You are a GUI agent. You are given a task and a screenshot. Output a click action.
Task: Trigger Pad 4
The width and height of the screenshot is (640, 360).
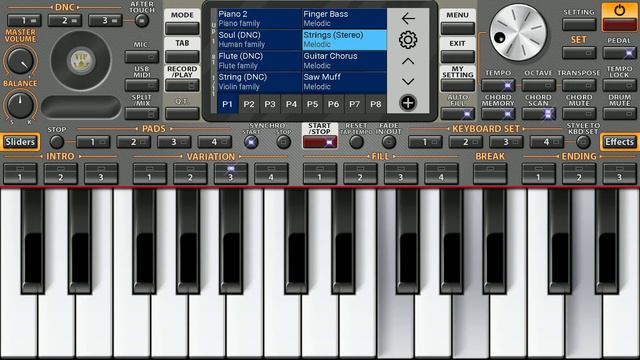click(x=214, y=142)
